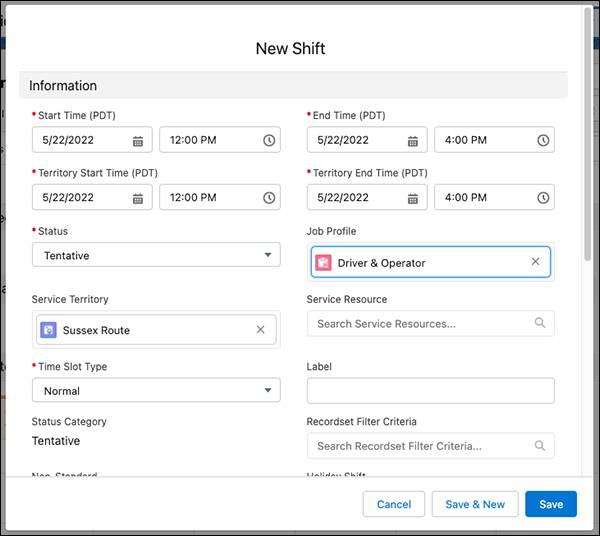Expand the Time Slot Type dropdown
600x536 pixels.
pos(156,391)
